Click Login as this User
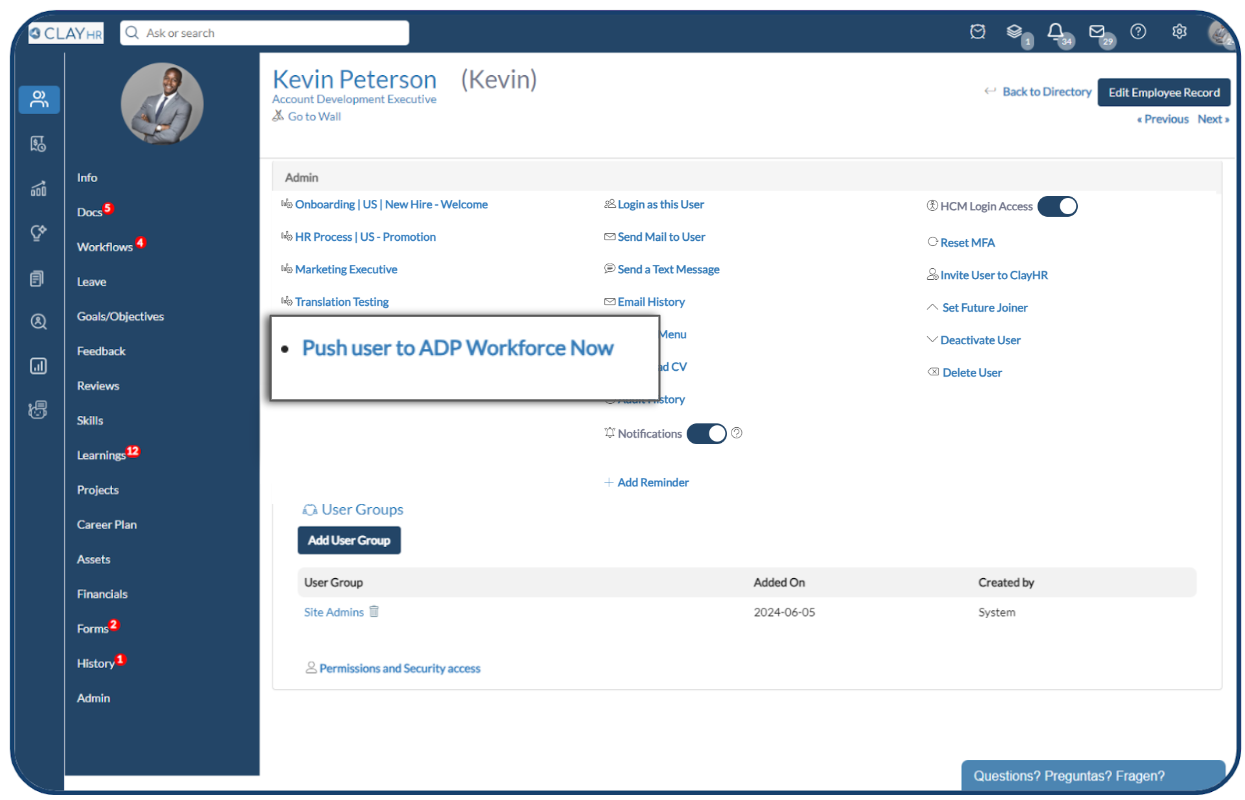Viewport: 1245px width, 800px height. 661,204
